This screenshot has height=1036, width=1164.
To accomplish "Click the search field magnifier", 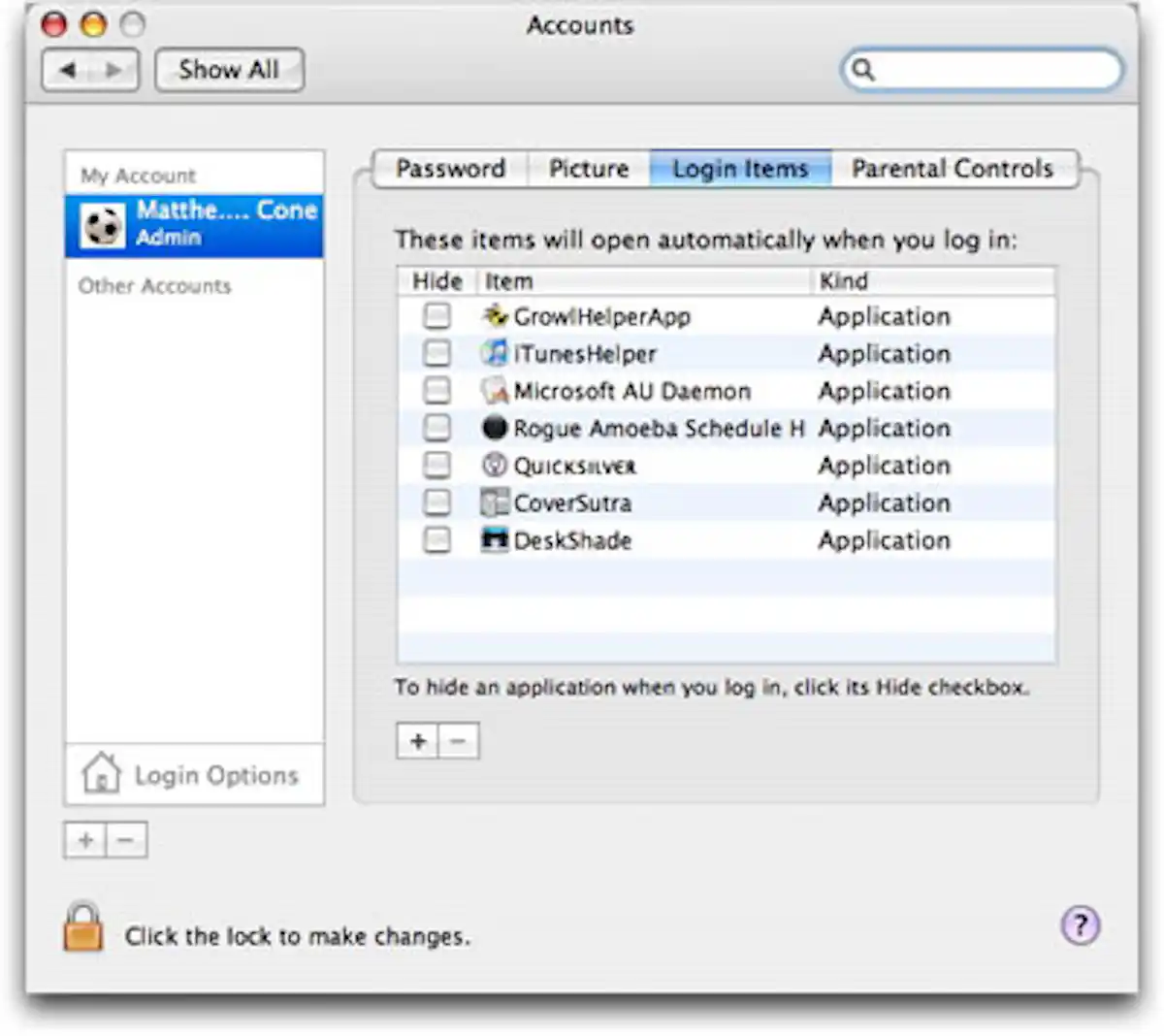I will coord(863,70).
